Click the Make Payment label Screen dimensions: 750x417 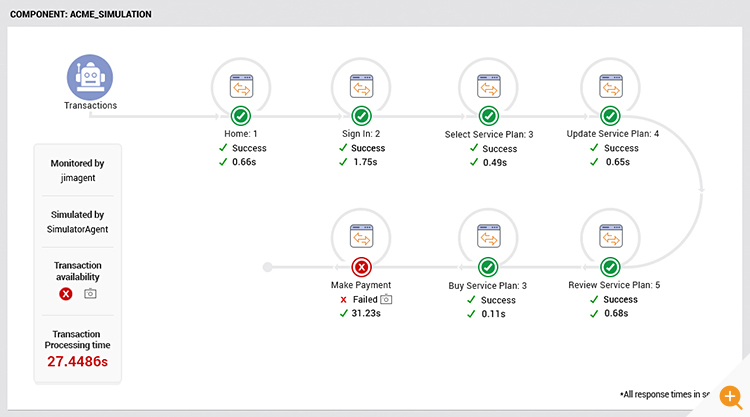(x=361, y=285)
